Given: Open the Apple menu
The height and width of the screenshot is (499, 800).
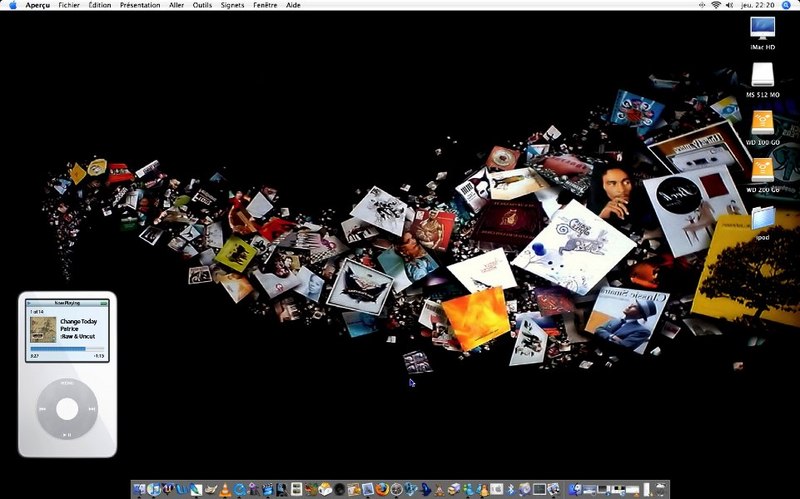Looking at the screenshot, I should 13,5.
